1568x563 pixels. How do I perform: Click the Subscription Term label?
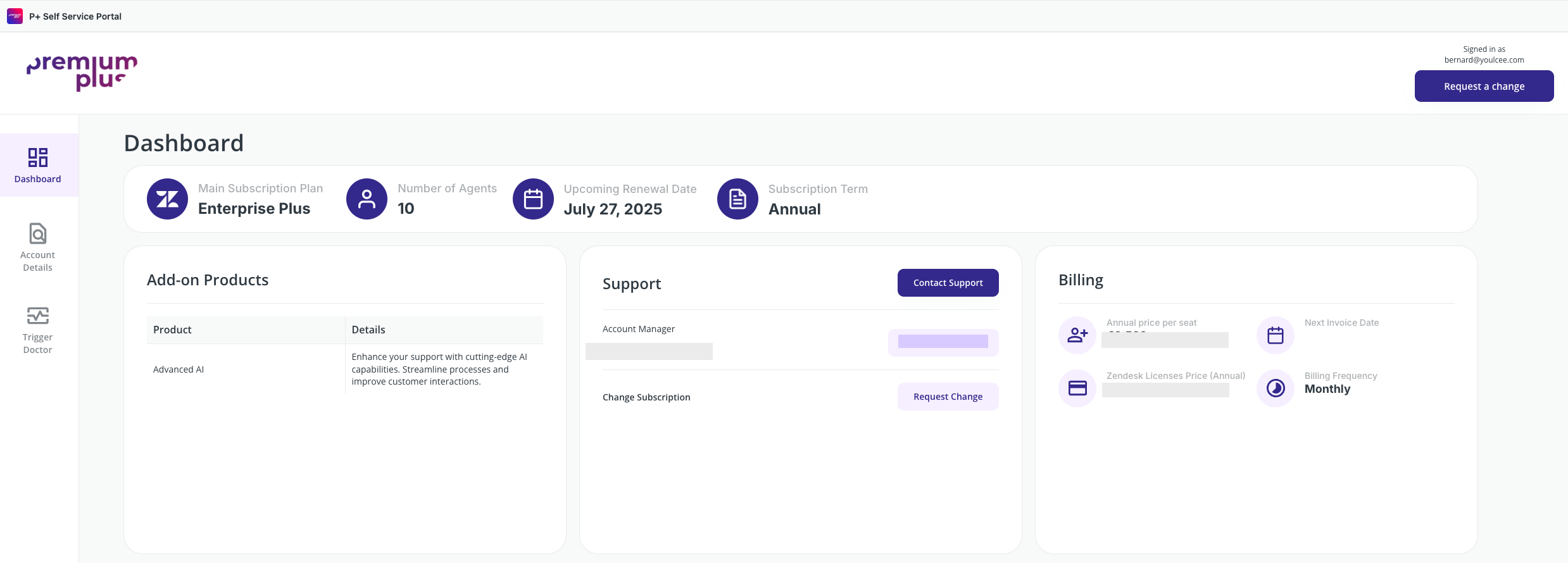(818, 189)
